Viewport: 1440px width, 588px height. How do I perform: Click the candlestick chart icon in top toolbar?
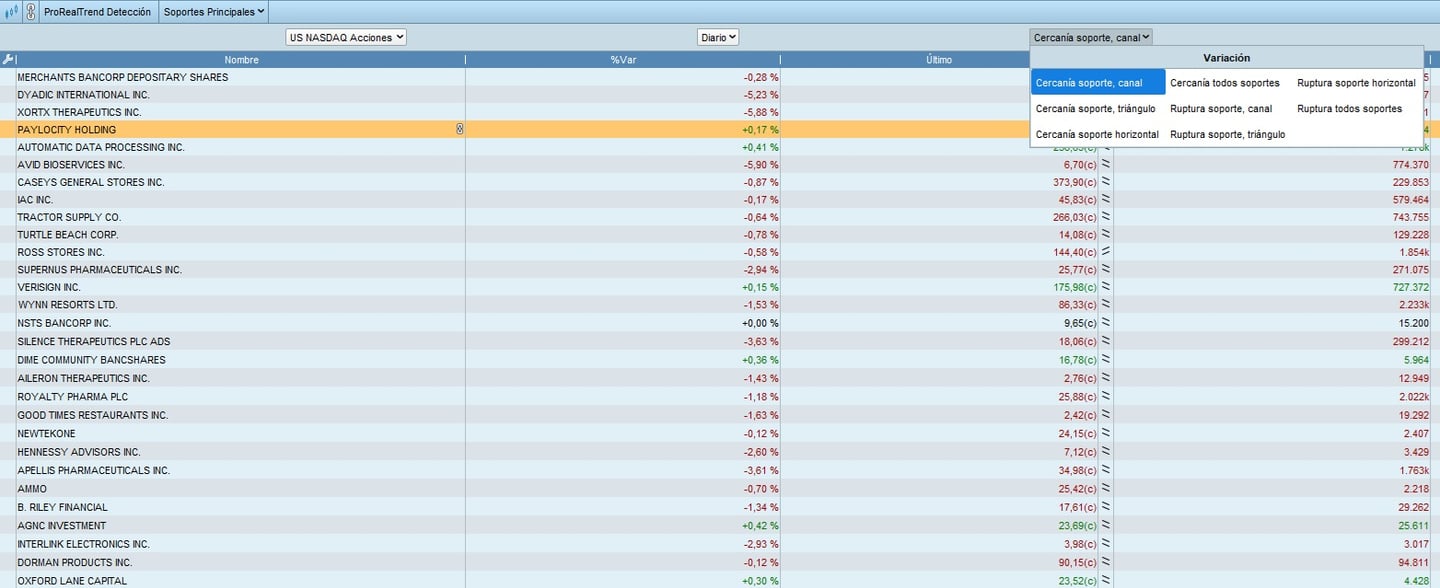pos(12,12)
